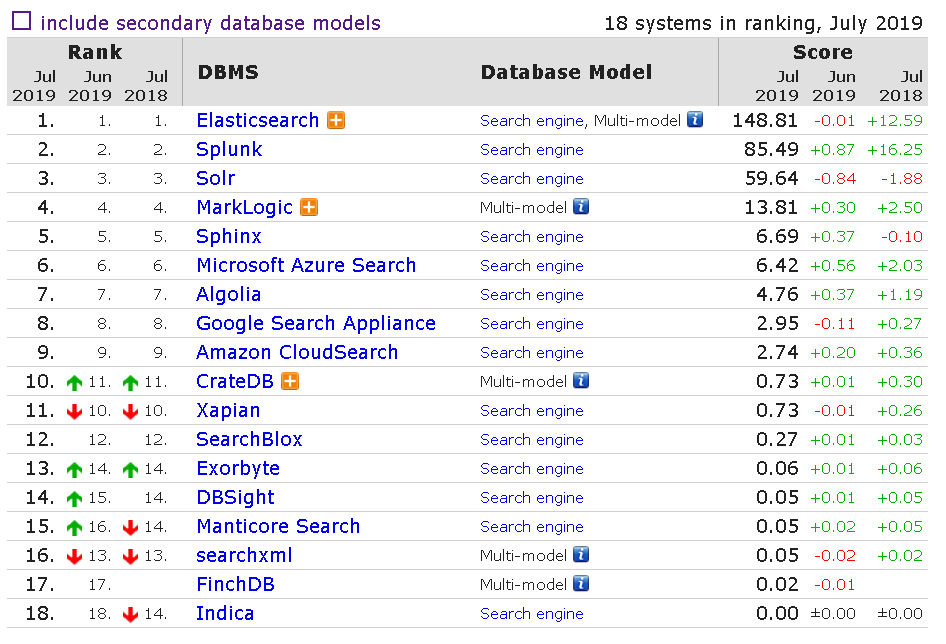The width and height of the screenshot is (946, 644).
Task: Click Search engine link in Xapian row
Action: pos(532,410)
